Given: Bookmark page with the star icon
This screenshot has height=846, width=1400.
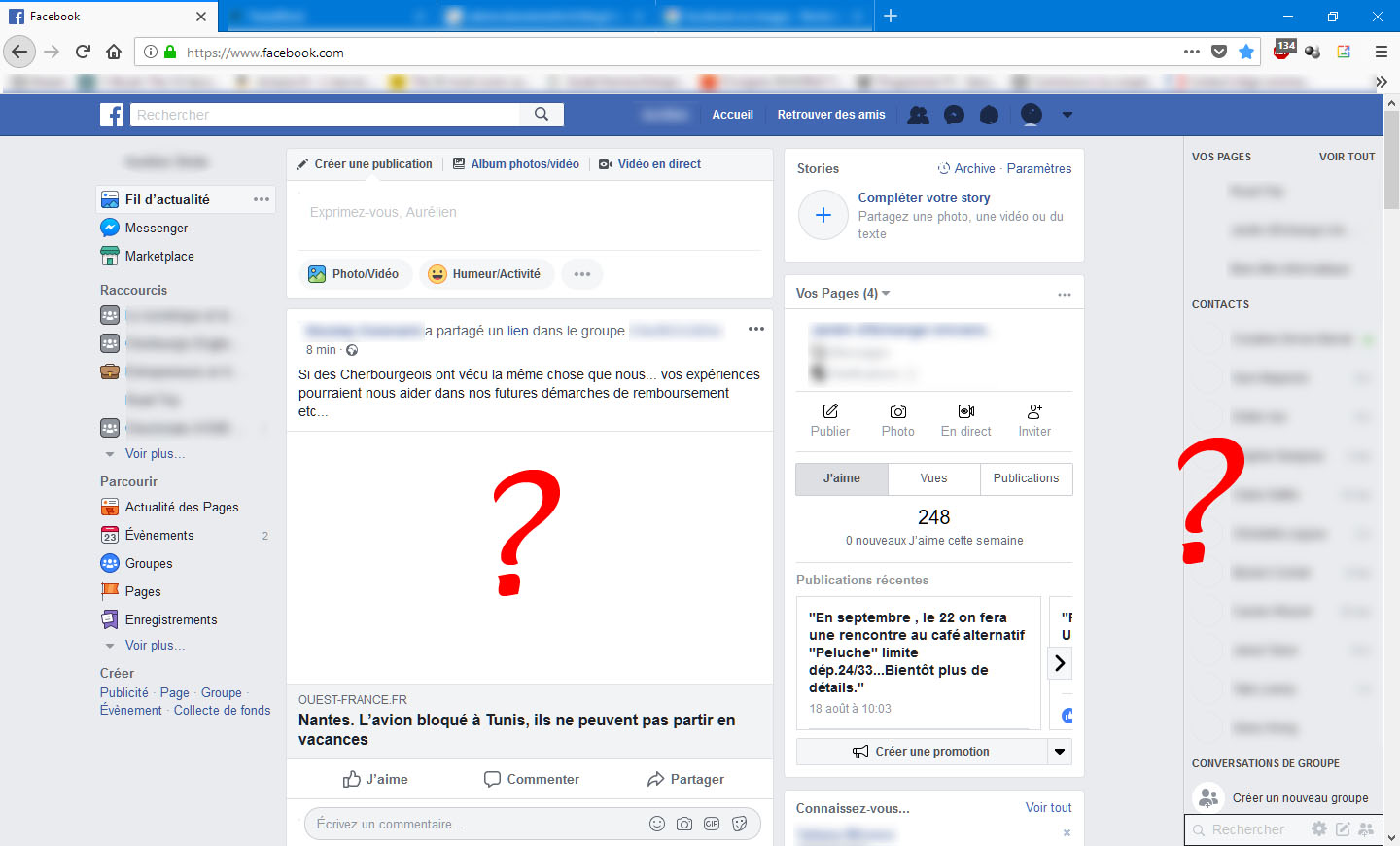Looking at the screenshot, I should 1246,52.
